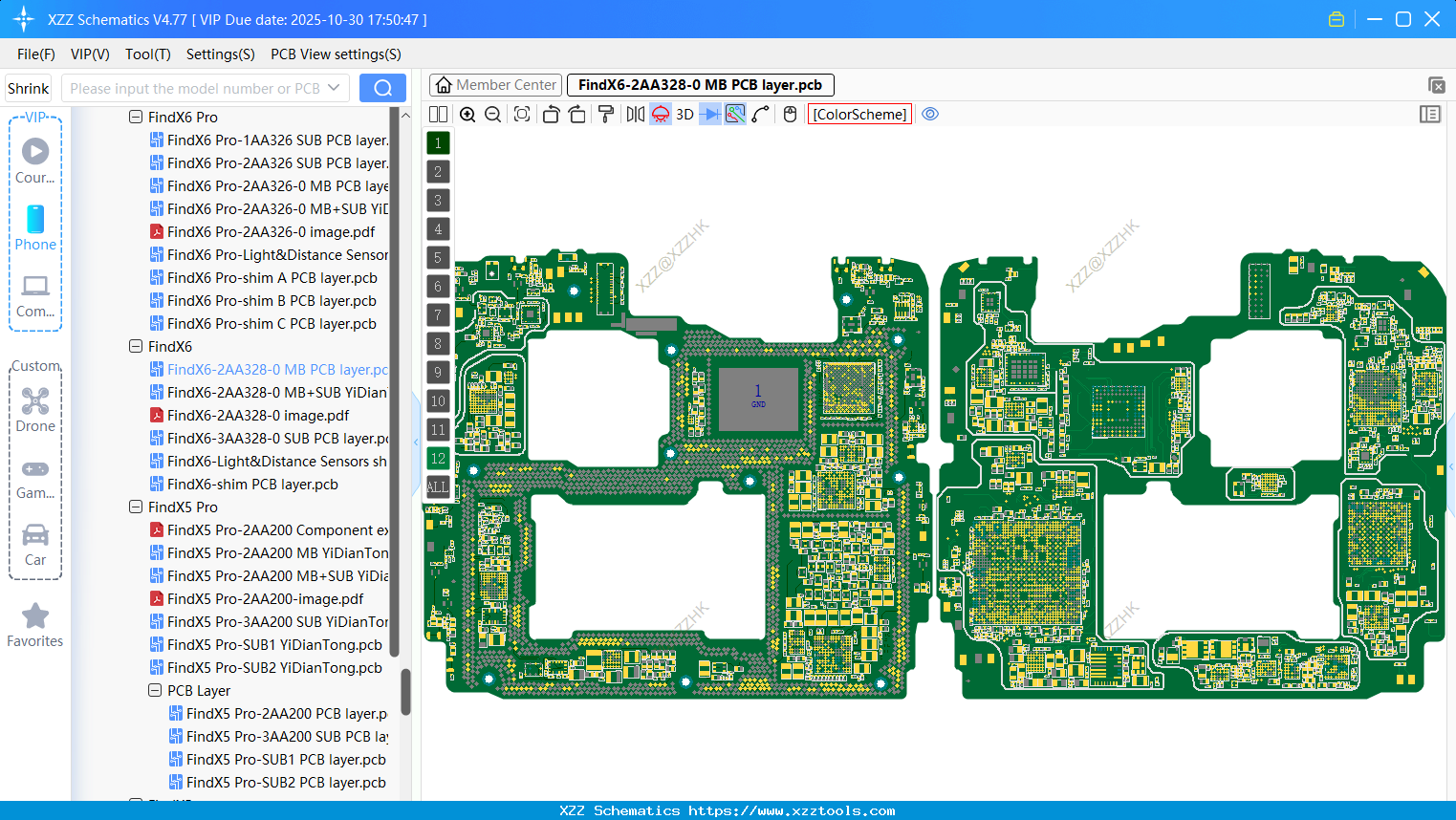Show PCB layer 2

pos(438,172)
